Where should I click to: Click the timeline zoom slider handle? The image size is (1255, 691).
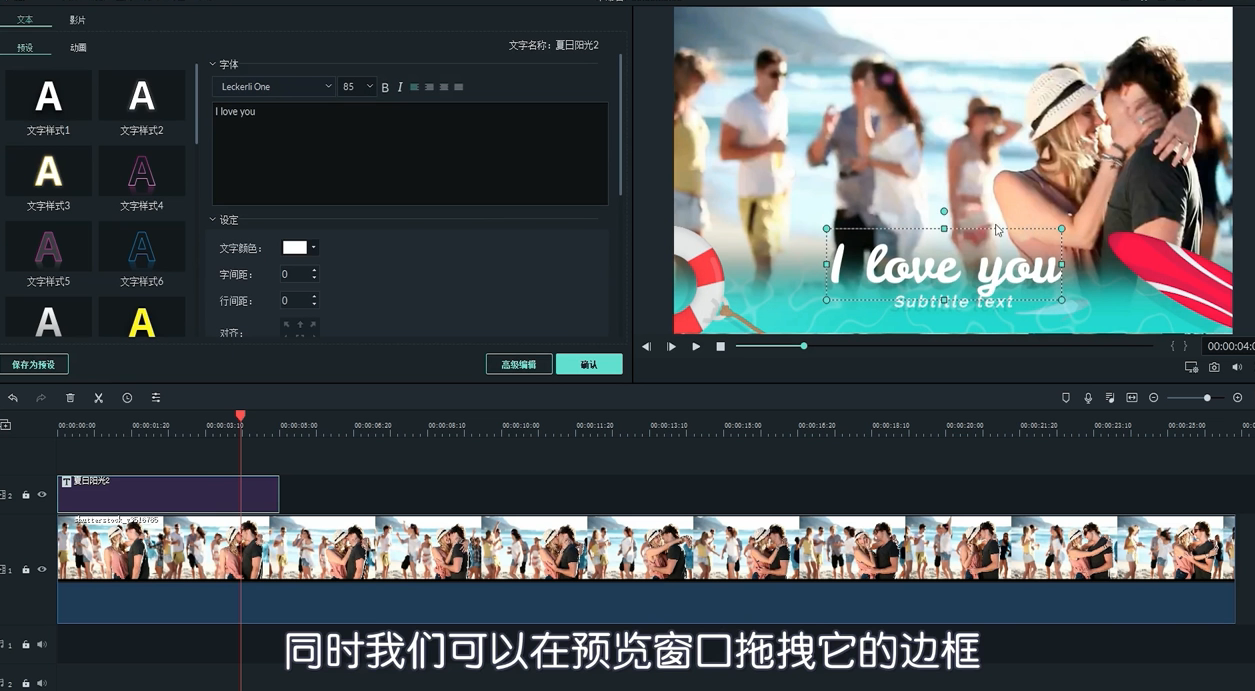coord(1207,398)
